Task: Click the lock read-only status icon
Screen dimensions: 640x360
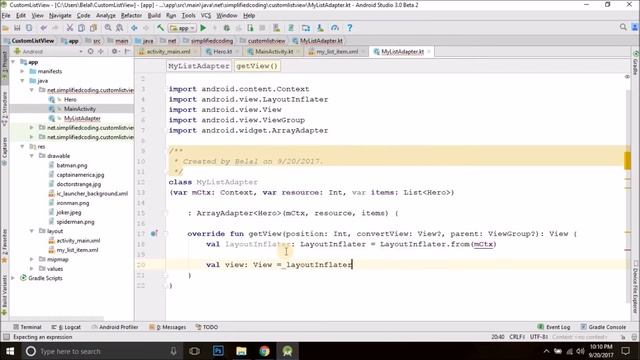Action: 623,337
